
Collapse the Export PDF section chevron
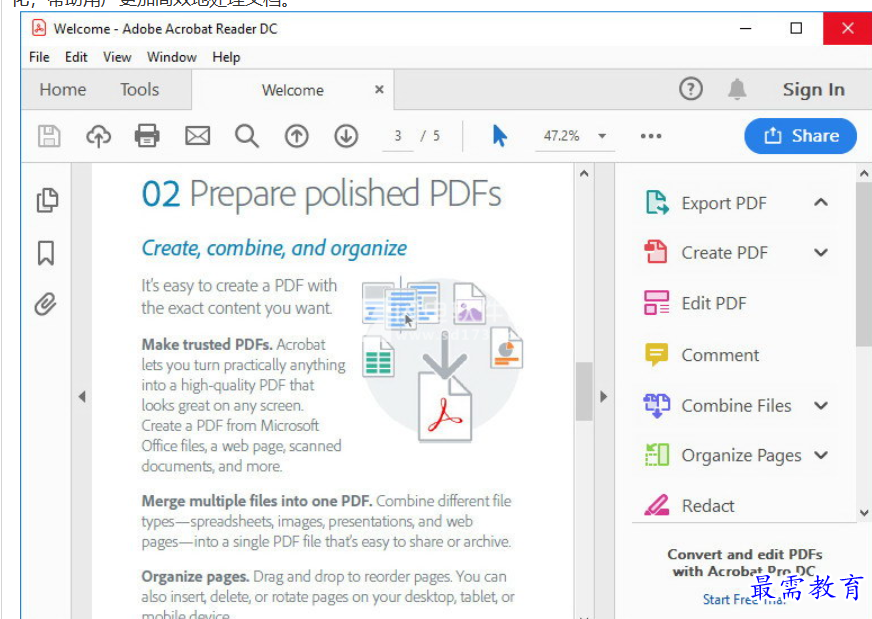(x=821, y=202)
